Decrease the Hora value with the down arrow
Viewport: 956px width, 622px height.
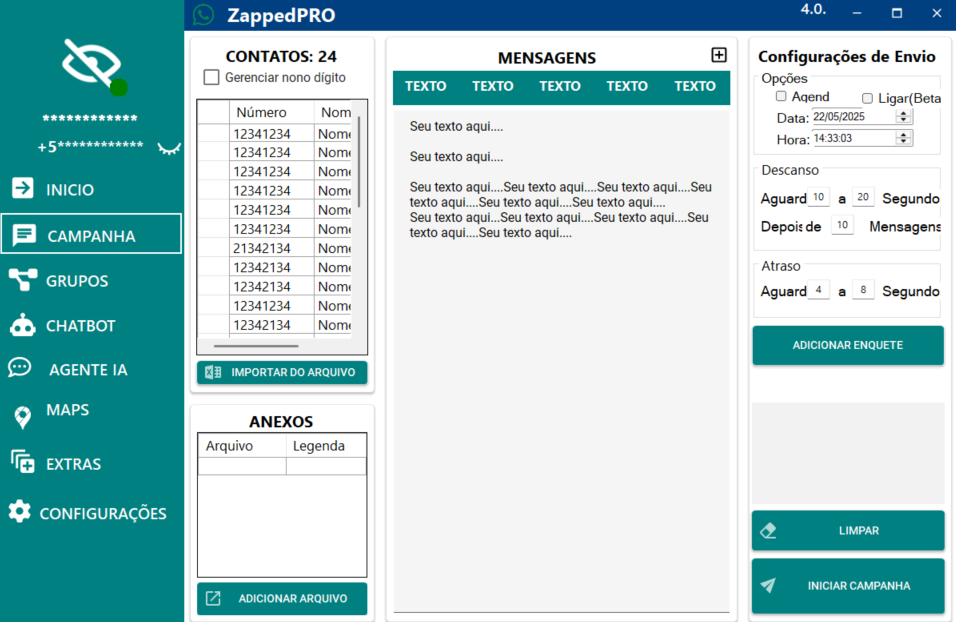904,142
